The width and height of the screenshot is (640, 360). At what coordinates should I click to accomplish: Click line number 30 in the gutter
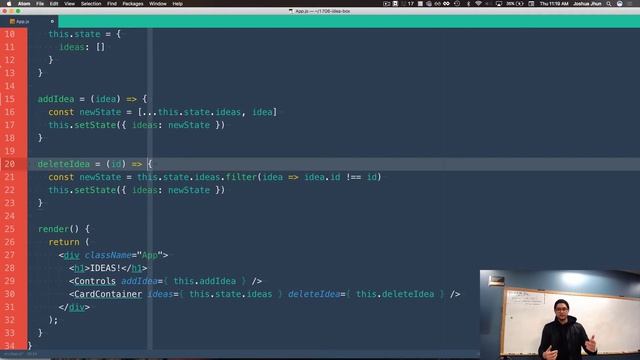point(10,294)
